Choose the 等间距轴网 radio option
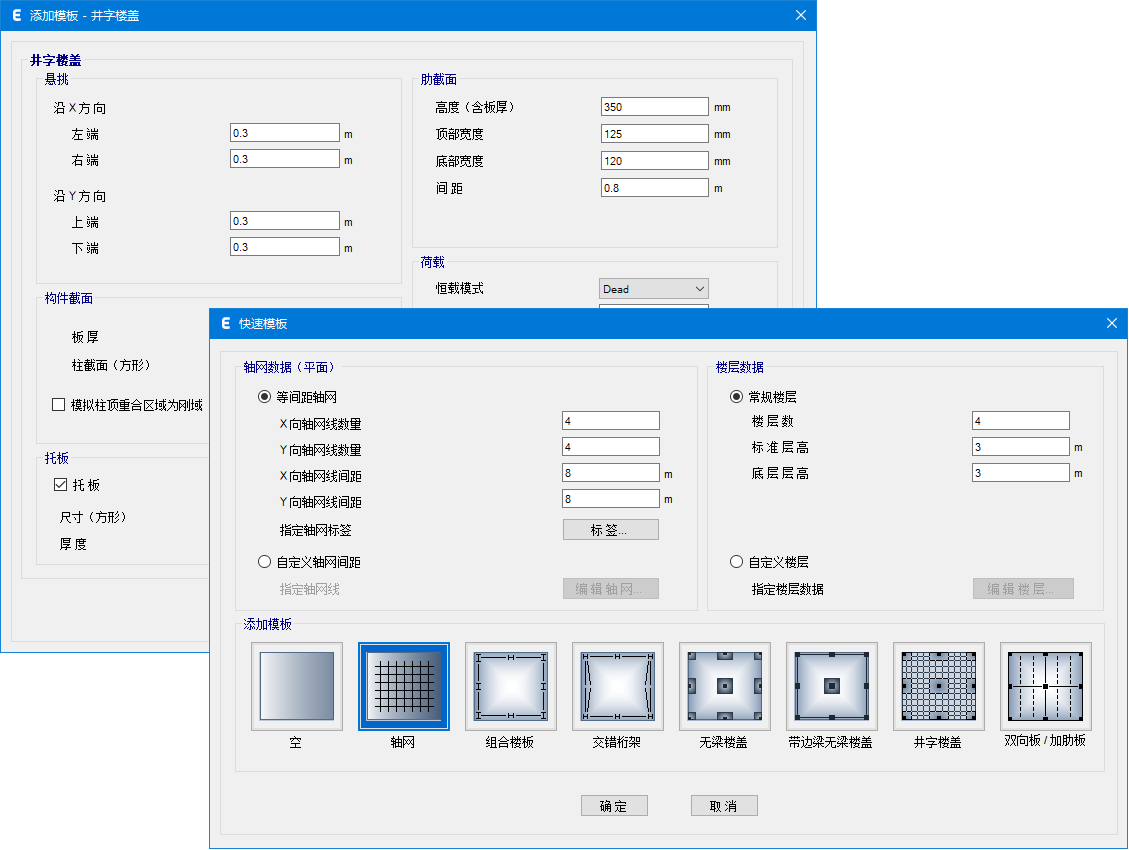 click(265, 397)
